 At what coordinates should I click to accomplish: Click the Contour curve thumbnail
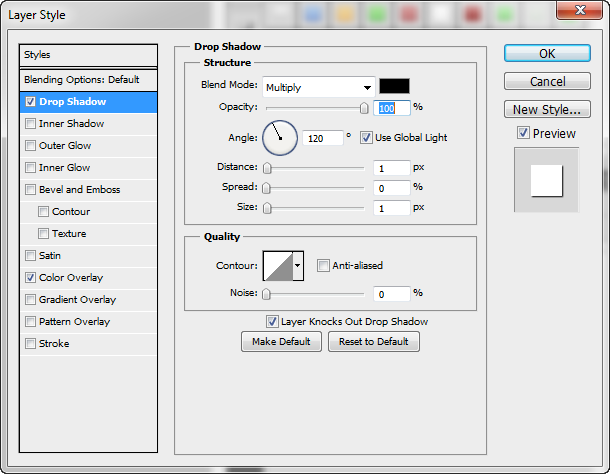pyautogui.click(x=278, y=266)
